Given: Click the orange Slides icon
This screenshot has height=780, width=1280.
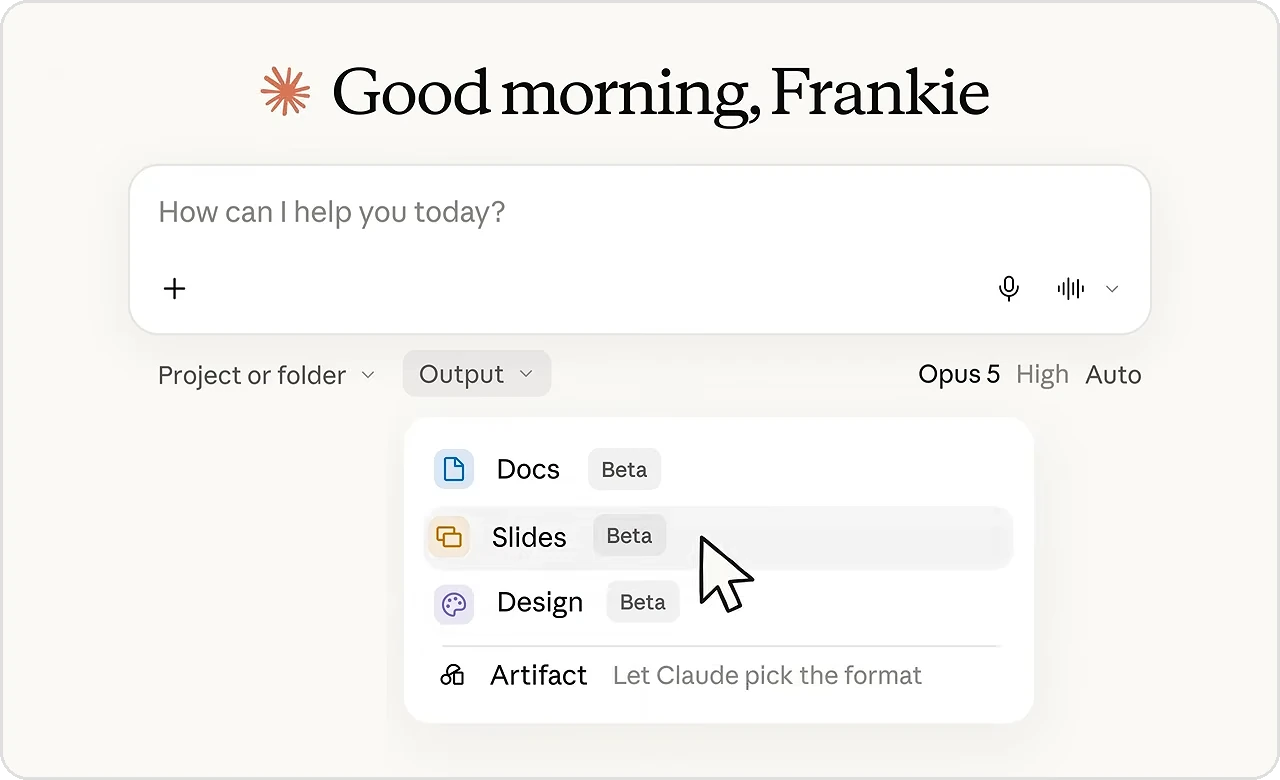Looking at the screenshot, I should pos(449,537).
